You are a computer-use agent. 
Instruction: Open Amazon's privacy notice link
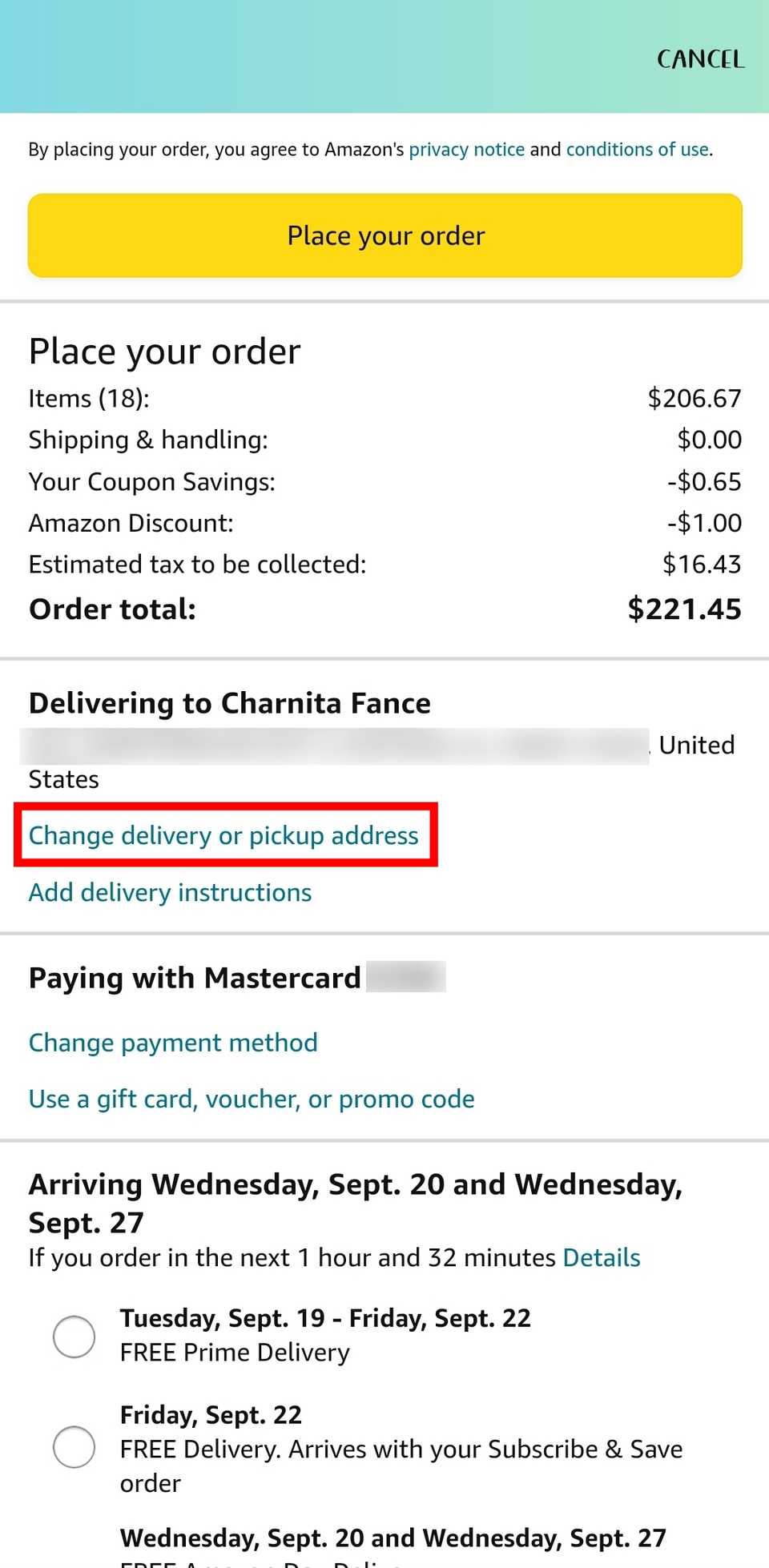pos(467,149)
